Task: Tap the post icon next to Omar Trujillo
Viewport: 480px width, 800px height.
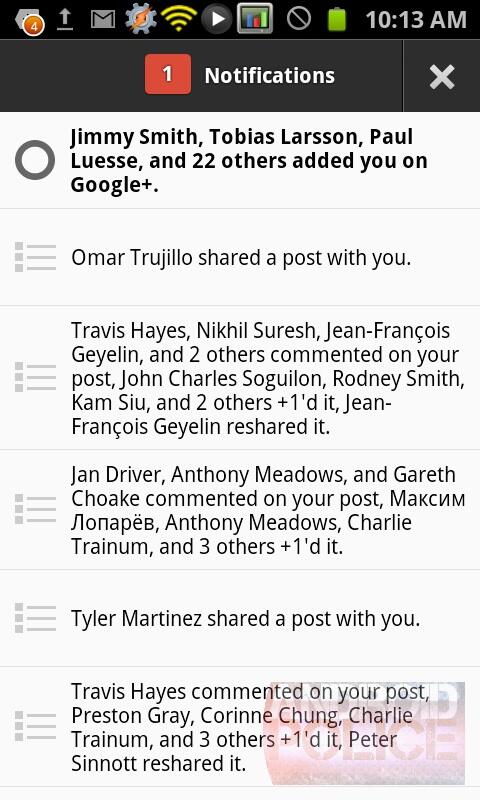Action: click(35, 257)
